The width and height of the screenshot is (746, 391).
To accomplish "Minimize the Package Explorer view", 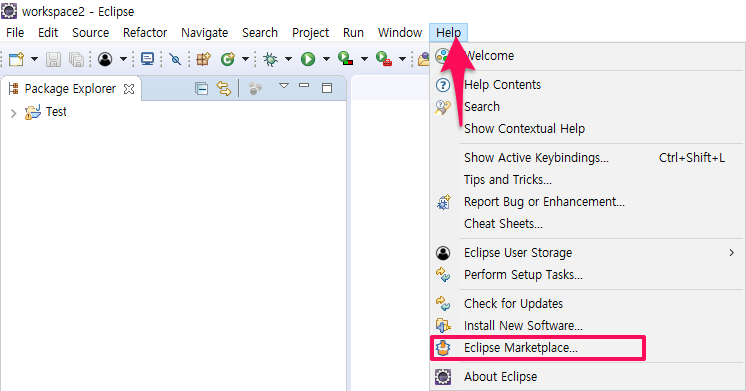I will pyautogui.click(x=304, y=86).
